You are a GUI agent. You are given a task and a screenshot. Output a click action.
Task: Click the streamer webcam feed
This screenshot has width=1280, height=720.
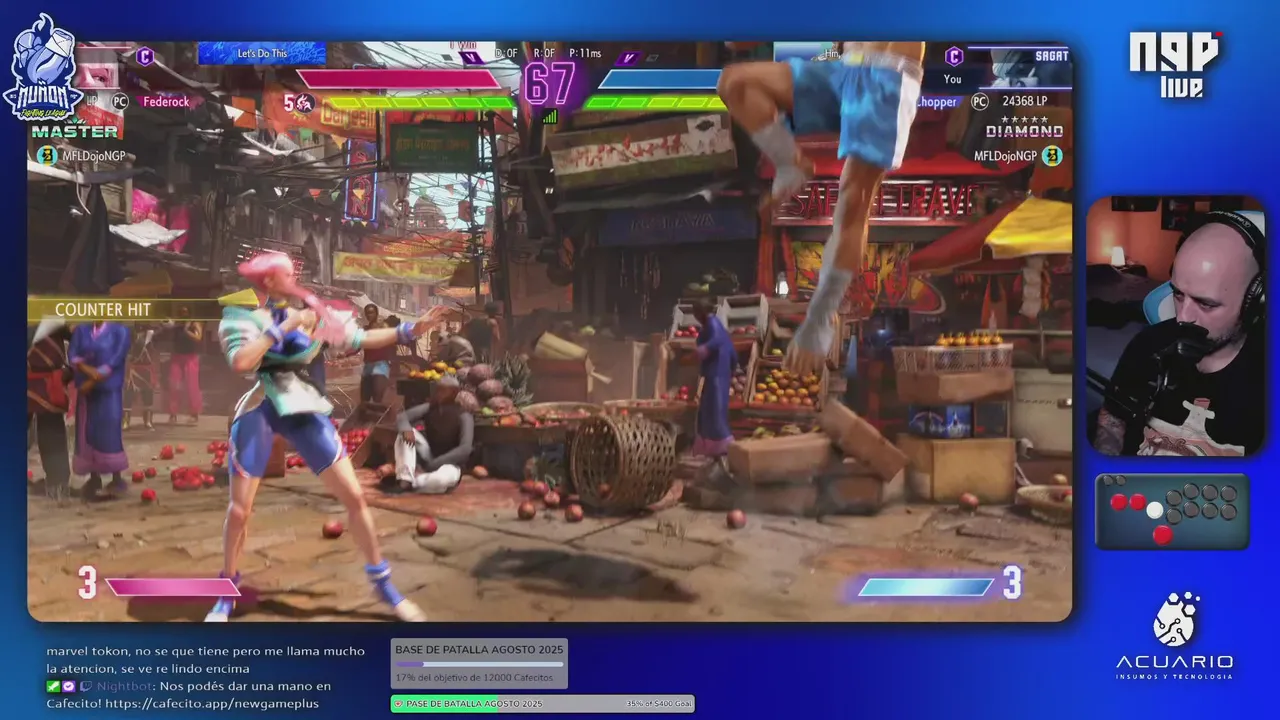point(1176,326)
